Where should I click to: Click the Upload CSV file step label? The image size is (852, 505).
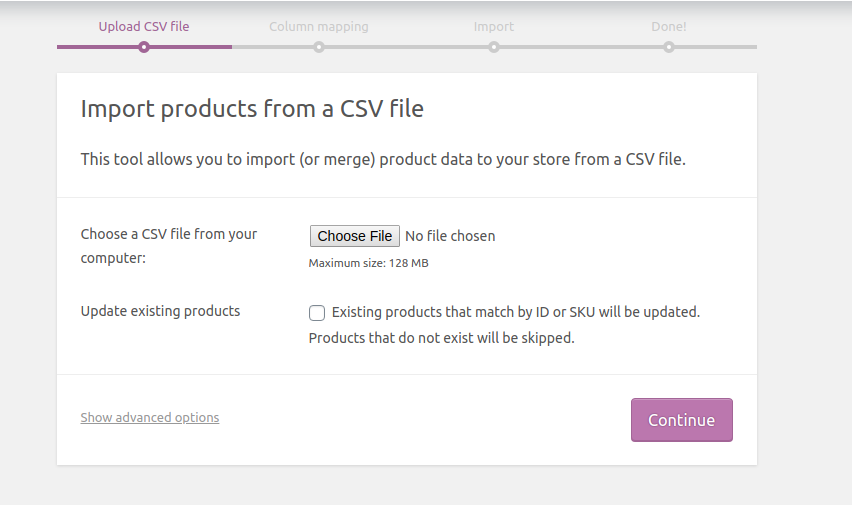coord(144,27)
